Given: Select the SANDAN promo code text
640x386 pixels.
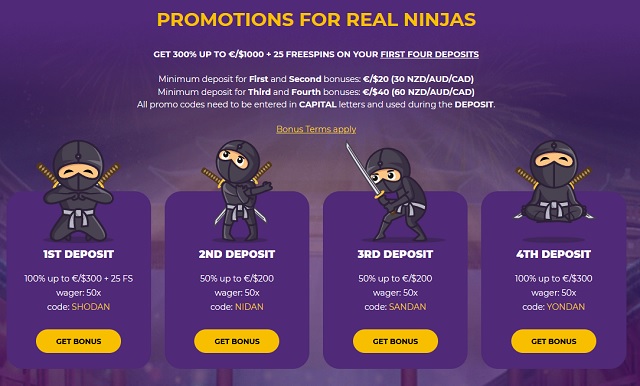Looking at the screenshot, I should 407,307.
